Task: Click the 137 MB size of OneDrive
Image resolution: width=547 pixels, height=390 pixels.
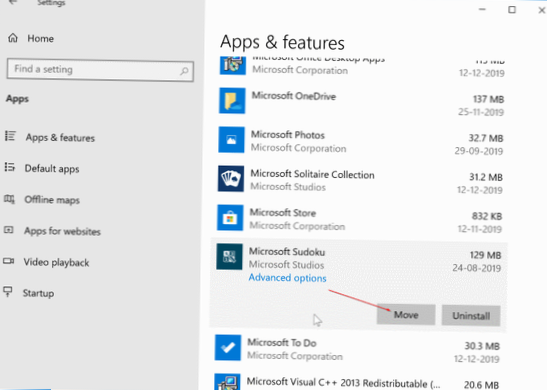Action: 488,99
